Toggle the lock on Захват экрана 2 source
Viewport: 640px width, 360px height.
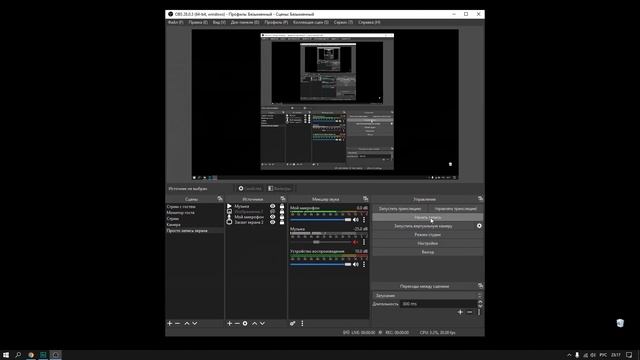tap(282, 222)
